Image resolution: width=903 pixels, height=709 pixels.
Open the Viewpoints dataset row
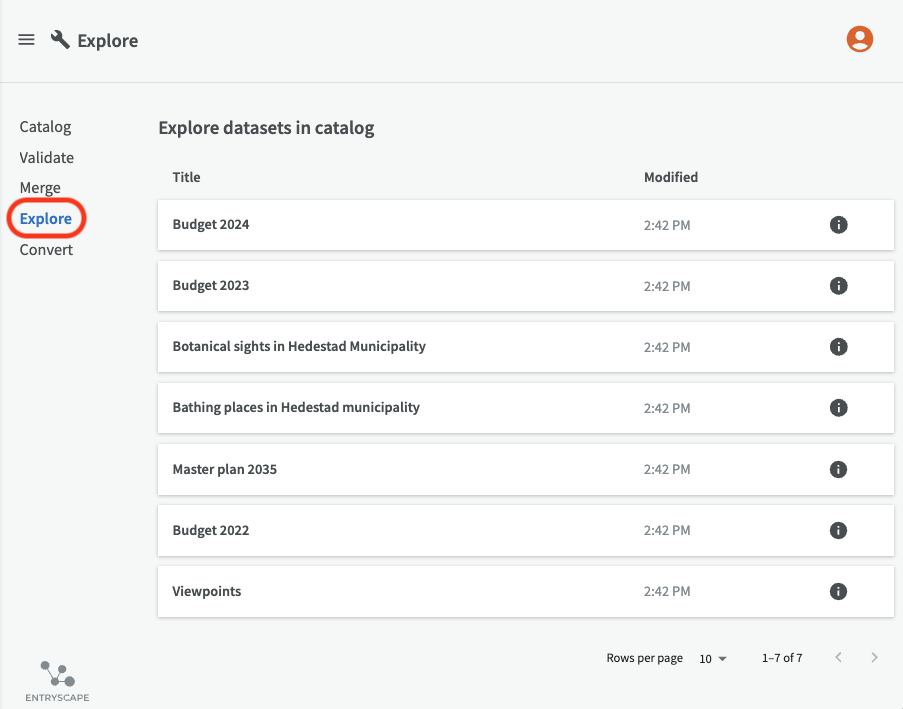(x=526, y=592)
